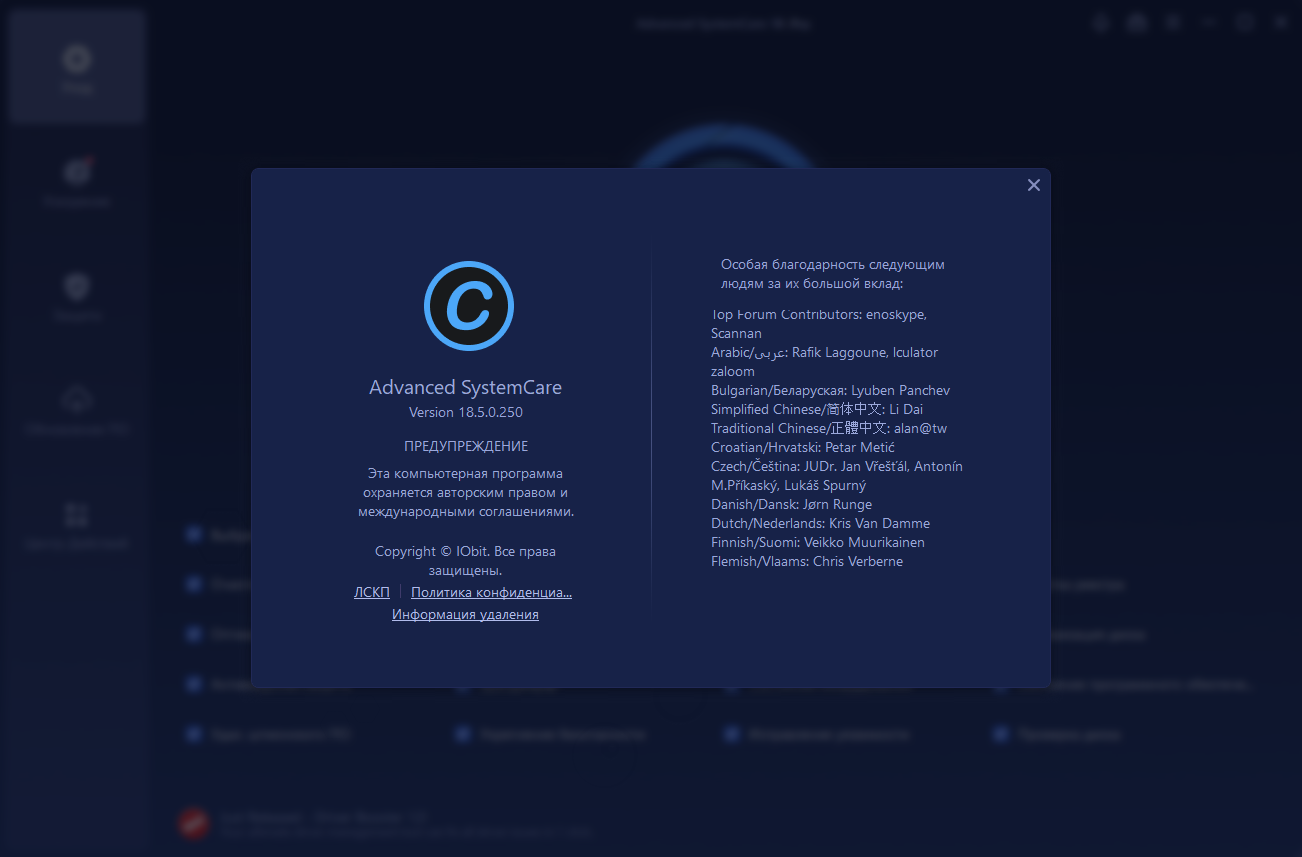The image size is (1302, 857).
Task: Click the Dutch/Nederlands: Kris Van Damme line
Action: pos(820,523)
